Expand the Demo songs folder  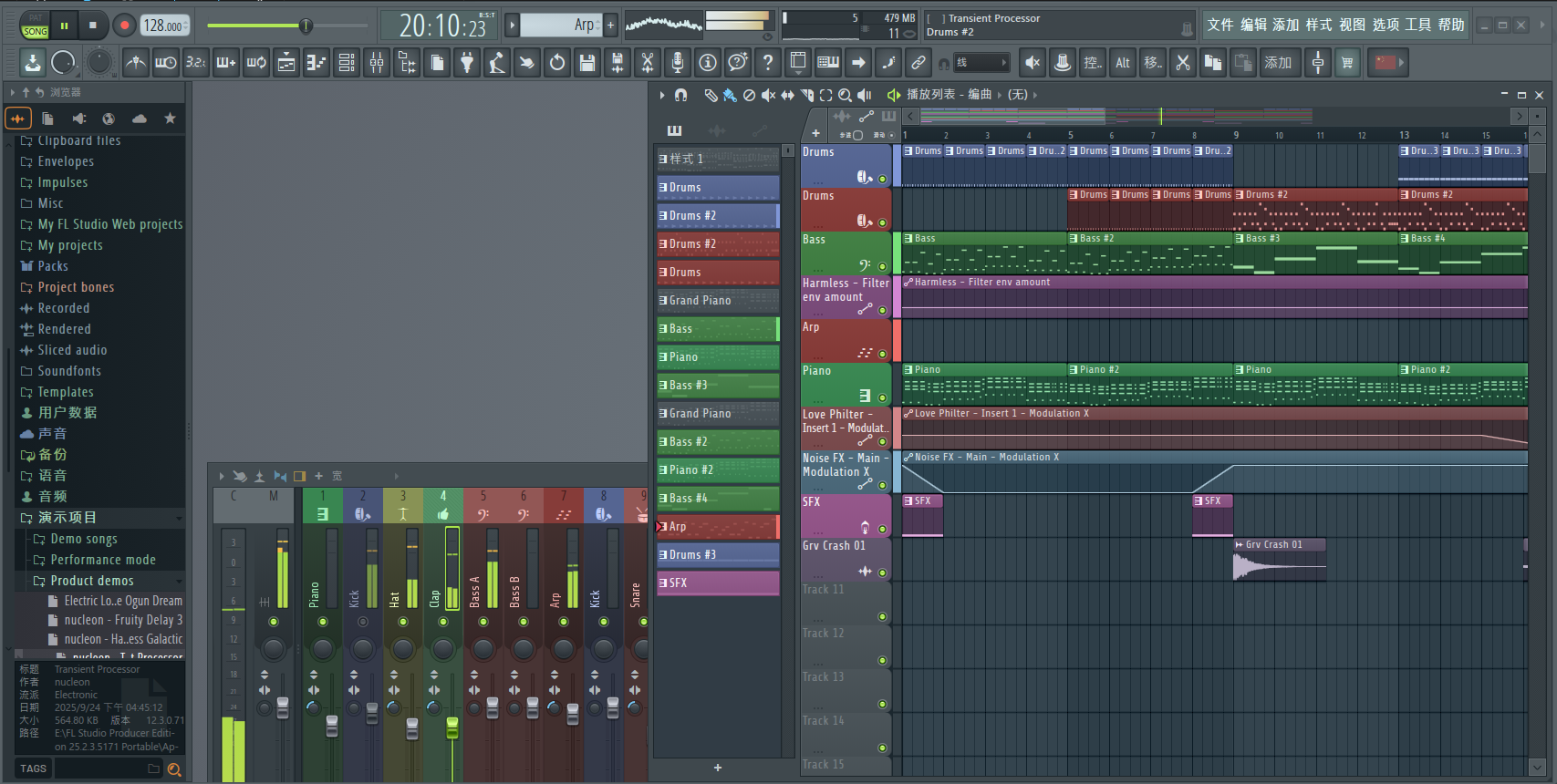(x=83, y=539)
